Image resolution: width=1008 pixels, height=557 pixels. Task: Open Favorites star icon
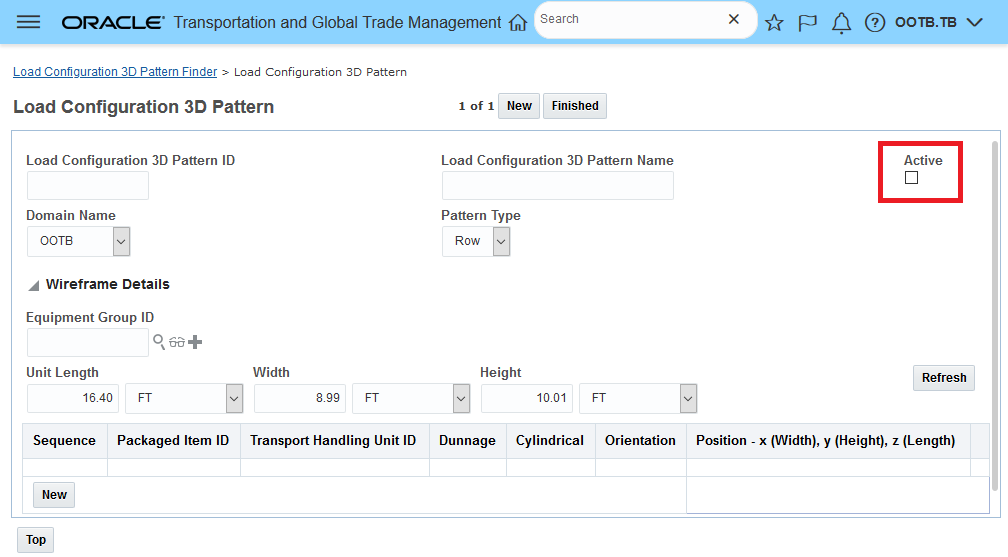tap(774, 22)
